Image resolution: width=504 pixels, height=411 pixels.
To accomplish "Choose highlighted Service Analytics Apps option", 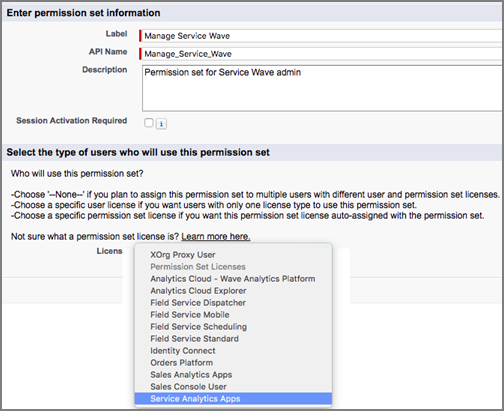I will point(233,399).
